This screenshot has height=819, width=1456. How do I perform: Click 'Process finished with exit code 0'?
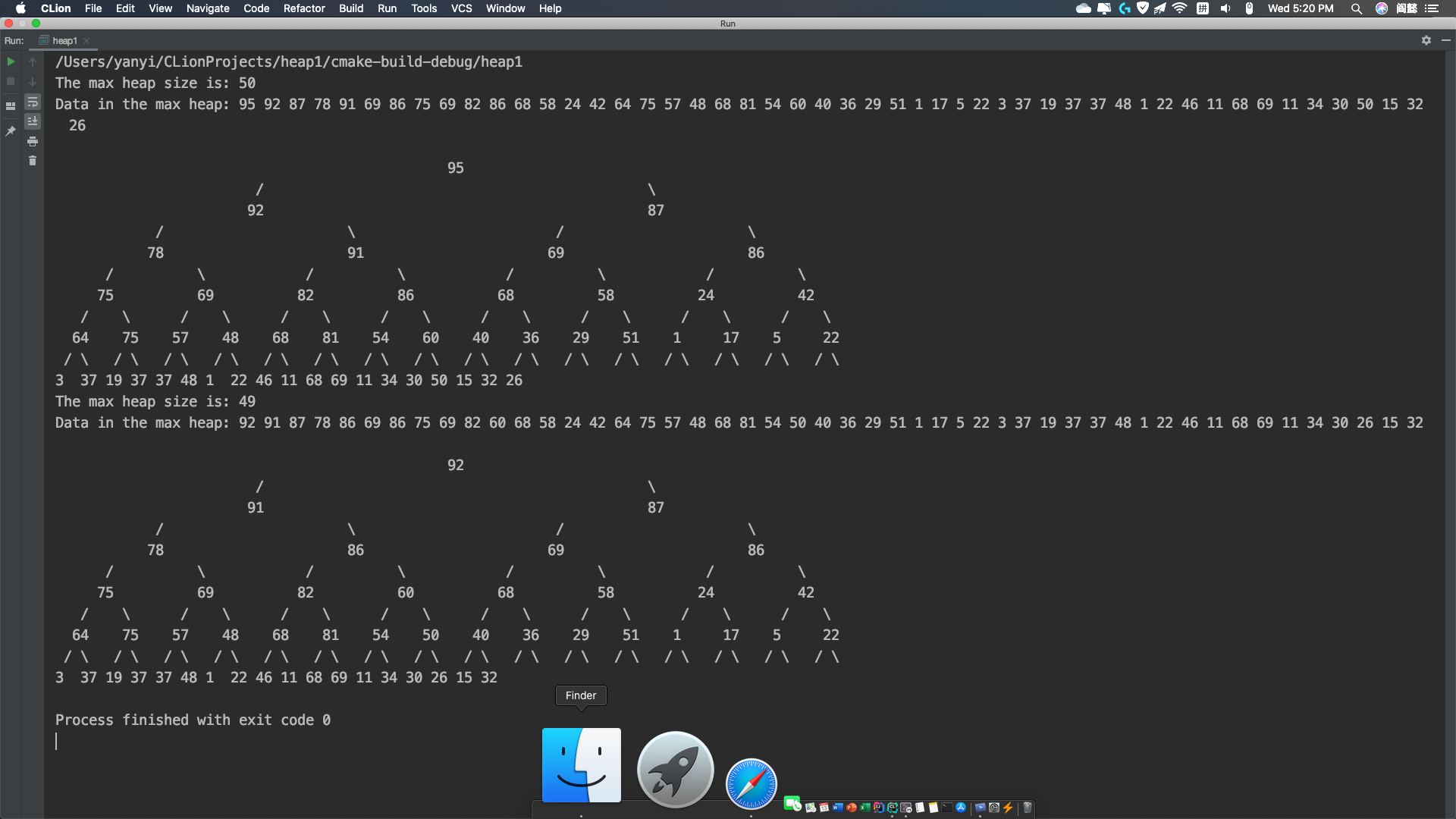193,720
